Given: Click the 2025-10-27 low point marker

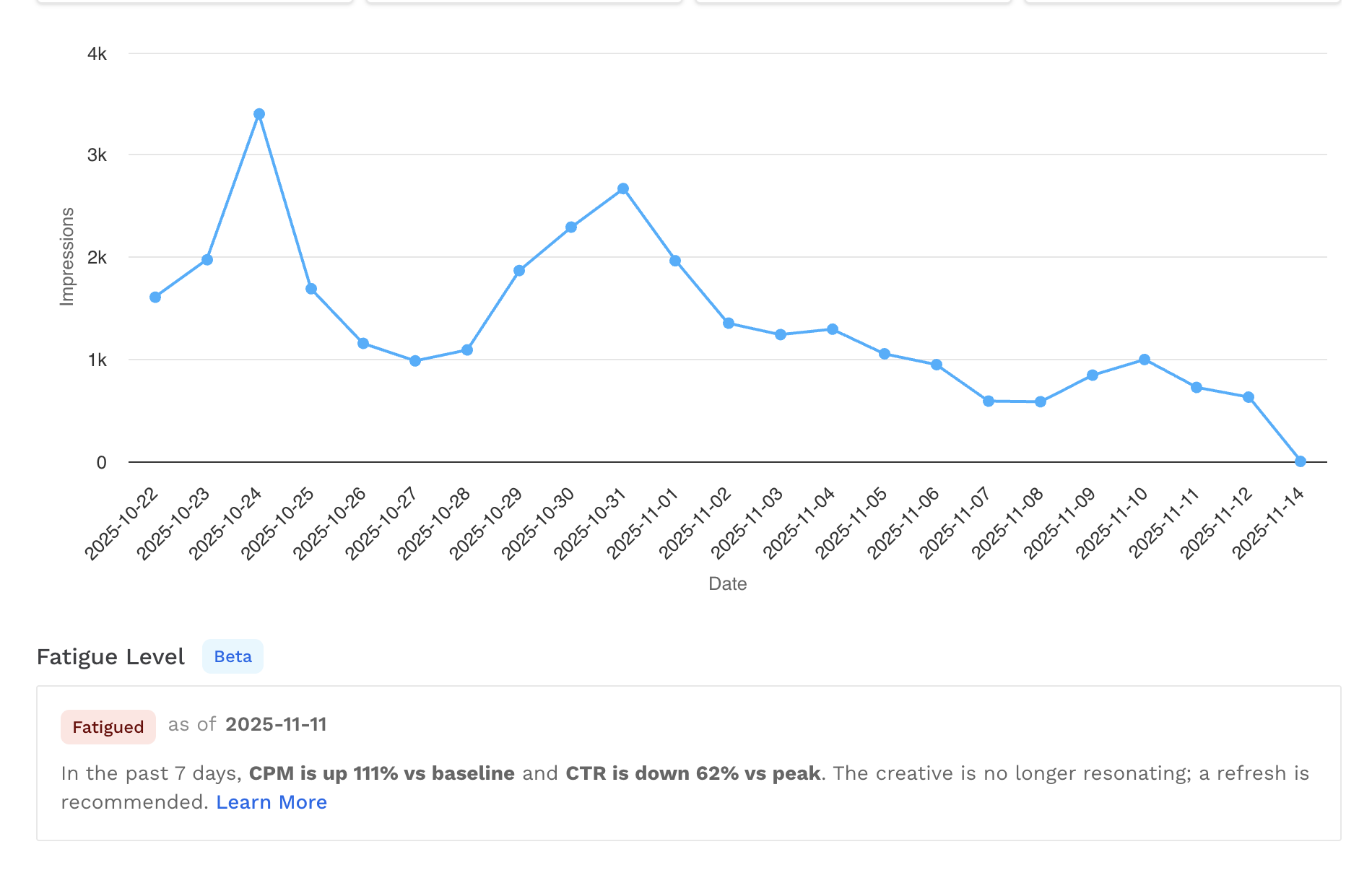Looking at the screenshot, I should [415, 359].
